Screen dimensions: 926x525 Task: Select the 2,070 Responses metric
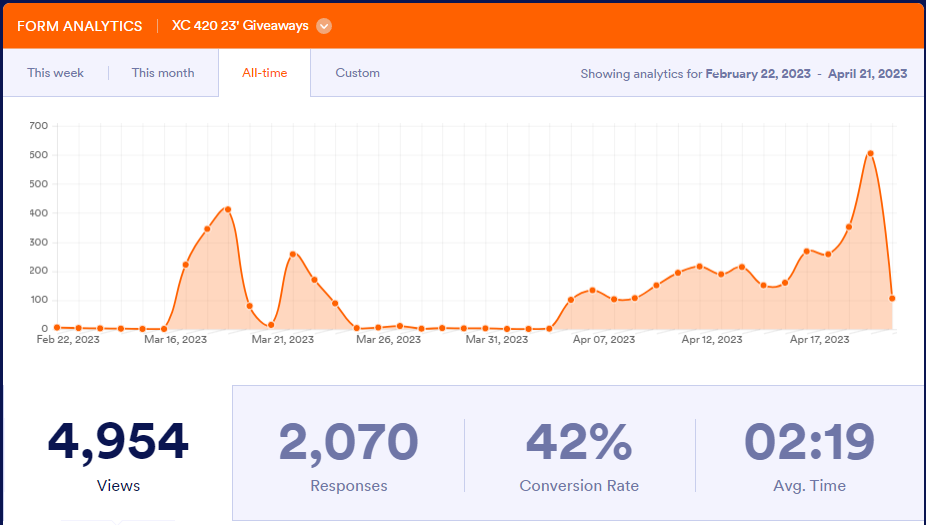pyautogui.click(x=348, y=455)
